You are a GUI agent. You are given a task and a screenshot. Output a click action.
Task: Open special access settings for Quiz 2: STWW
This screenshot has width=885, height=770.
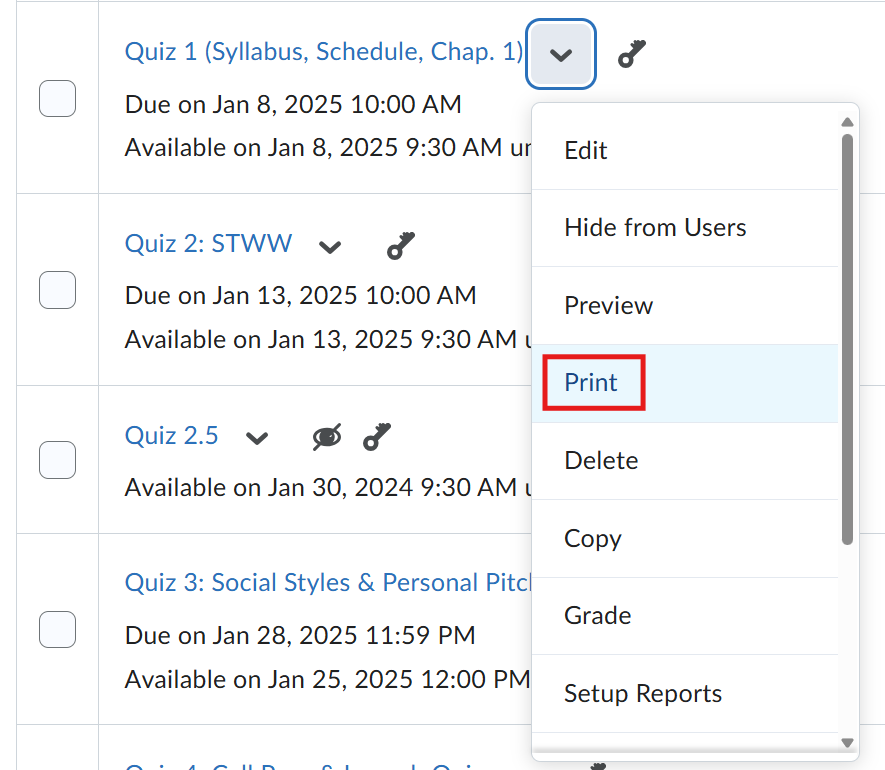[400, 245]
